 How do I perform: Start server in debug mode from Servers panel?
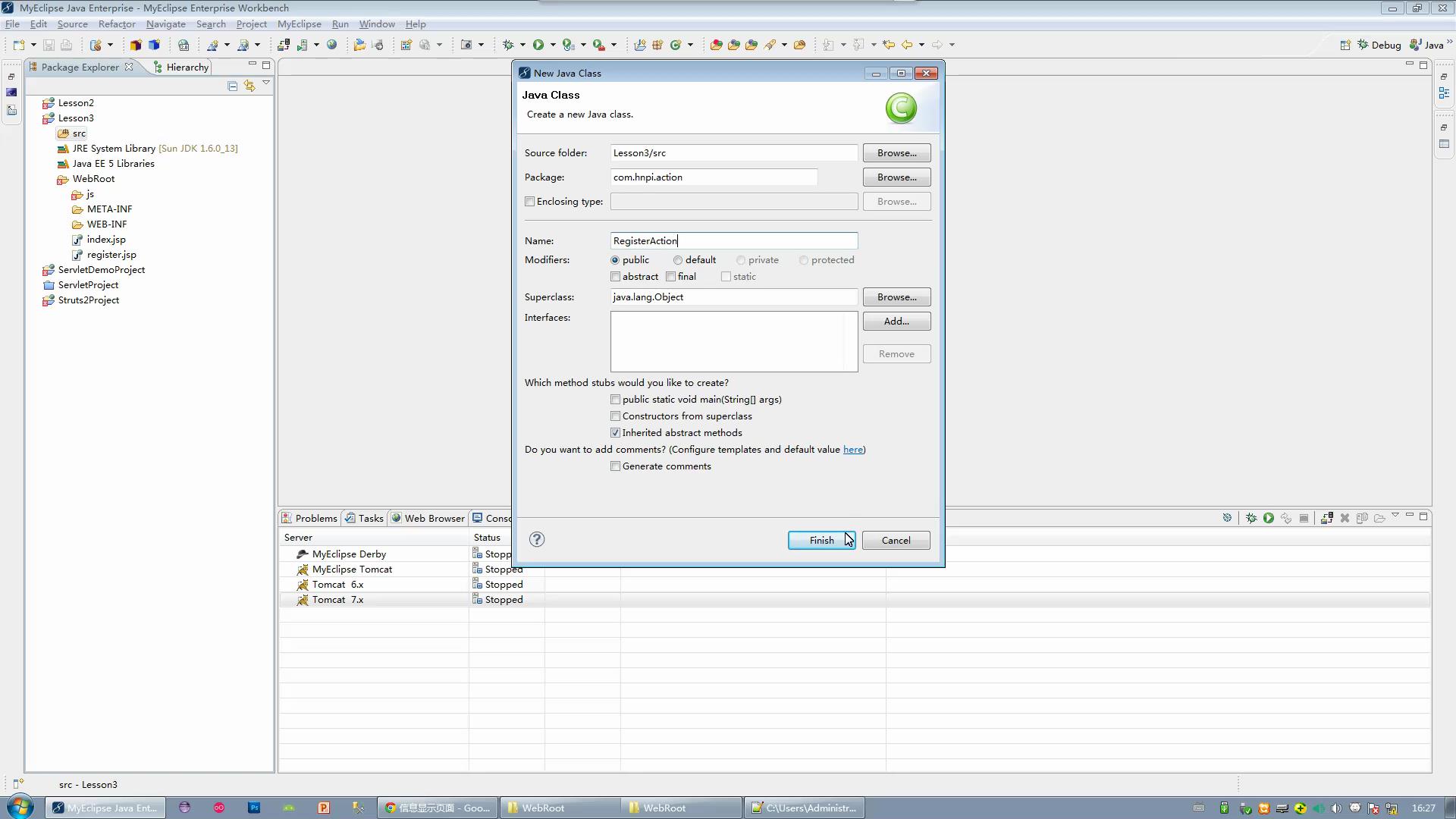(x=1251, y=518)
